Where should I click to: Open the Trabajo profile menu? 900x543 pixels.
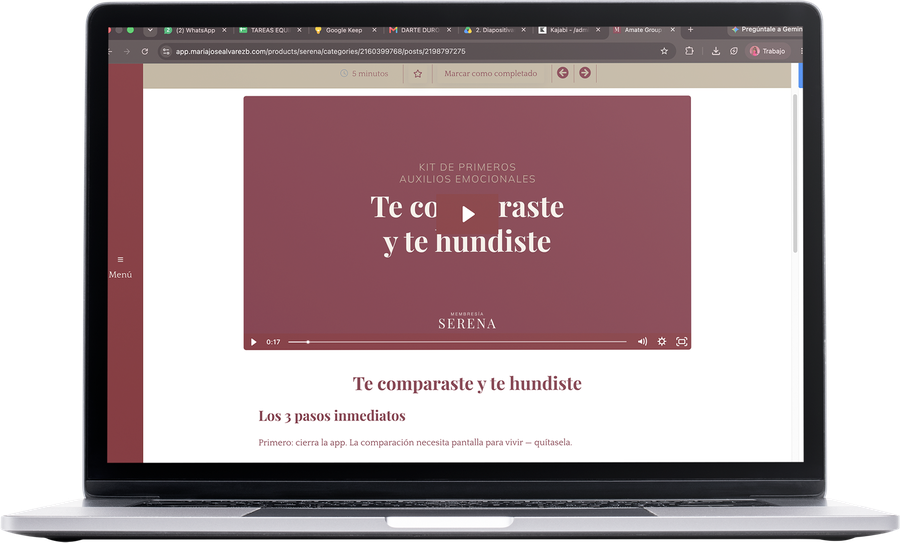(x=767, y=51)
